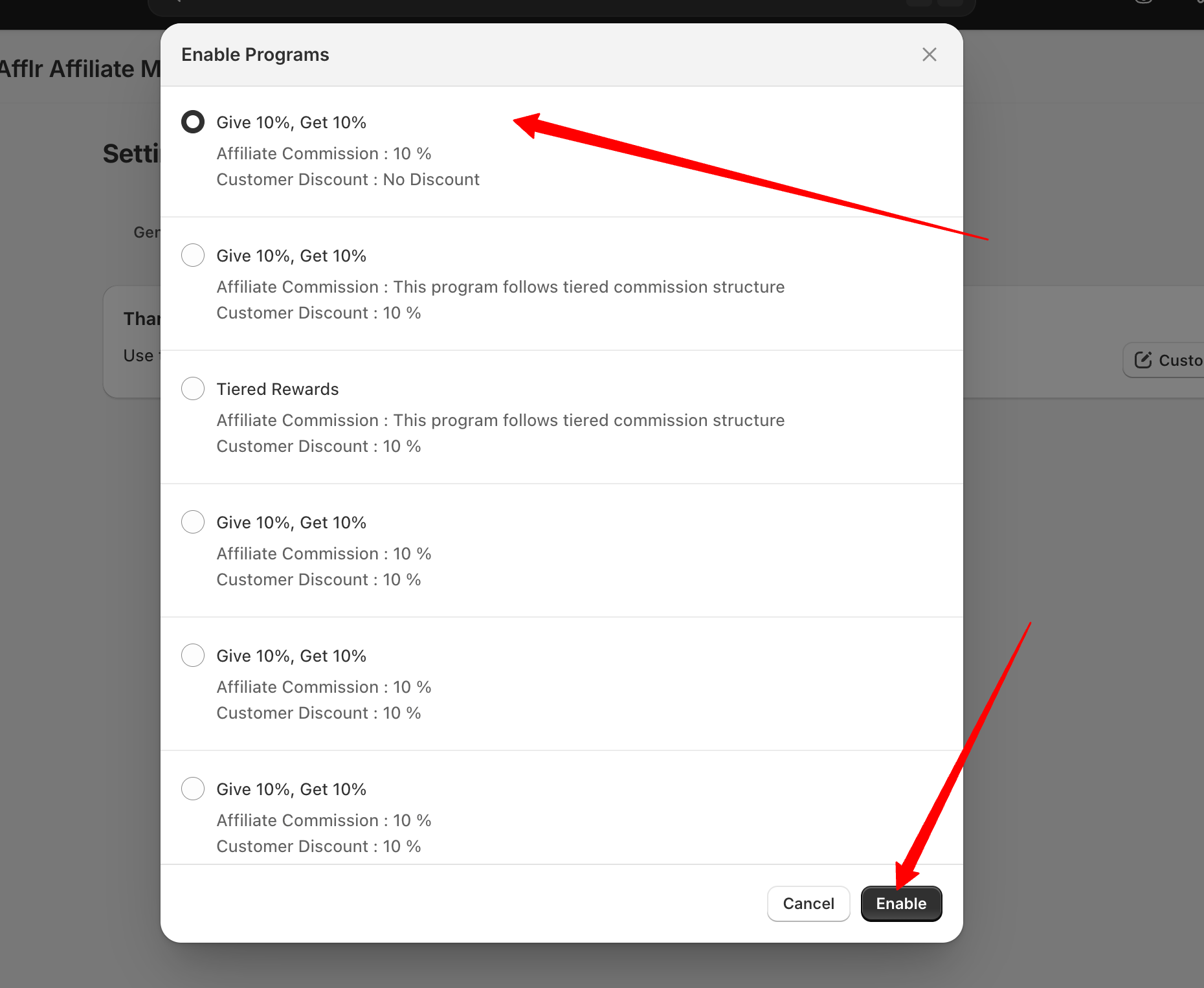Click the Enable Programs dialog heading

click(x=255, y=55)
